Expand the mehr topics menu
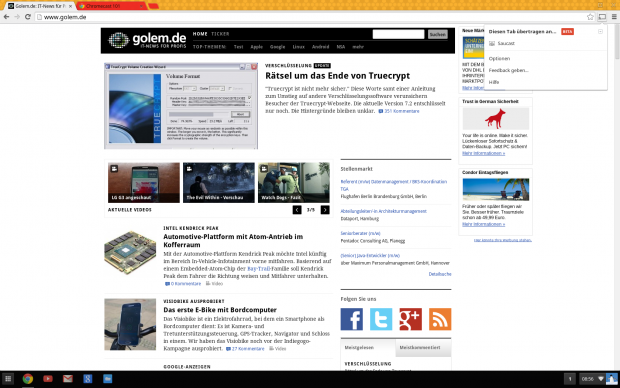 [358, 47]
